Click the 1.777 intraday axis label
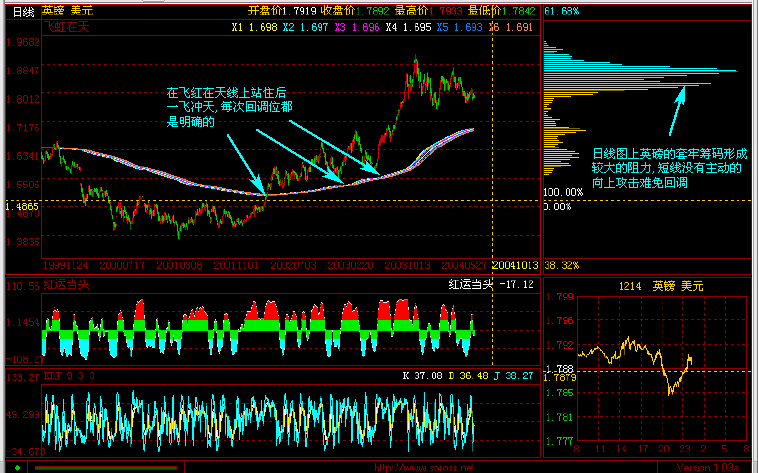Screen dimensions: 758x473 (x=559, y=441)
